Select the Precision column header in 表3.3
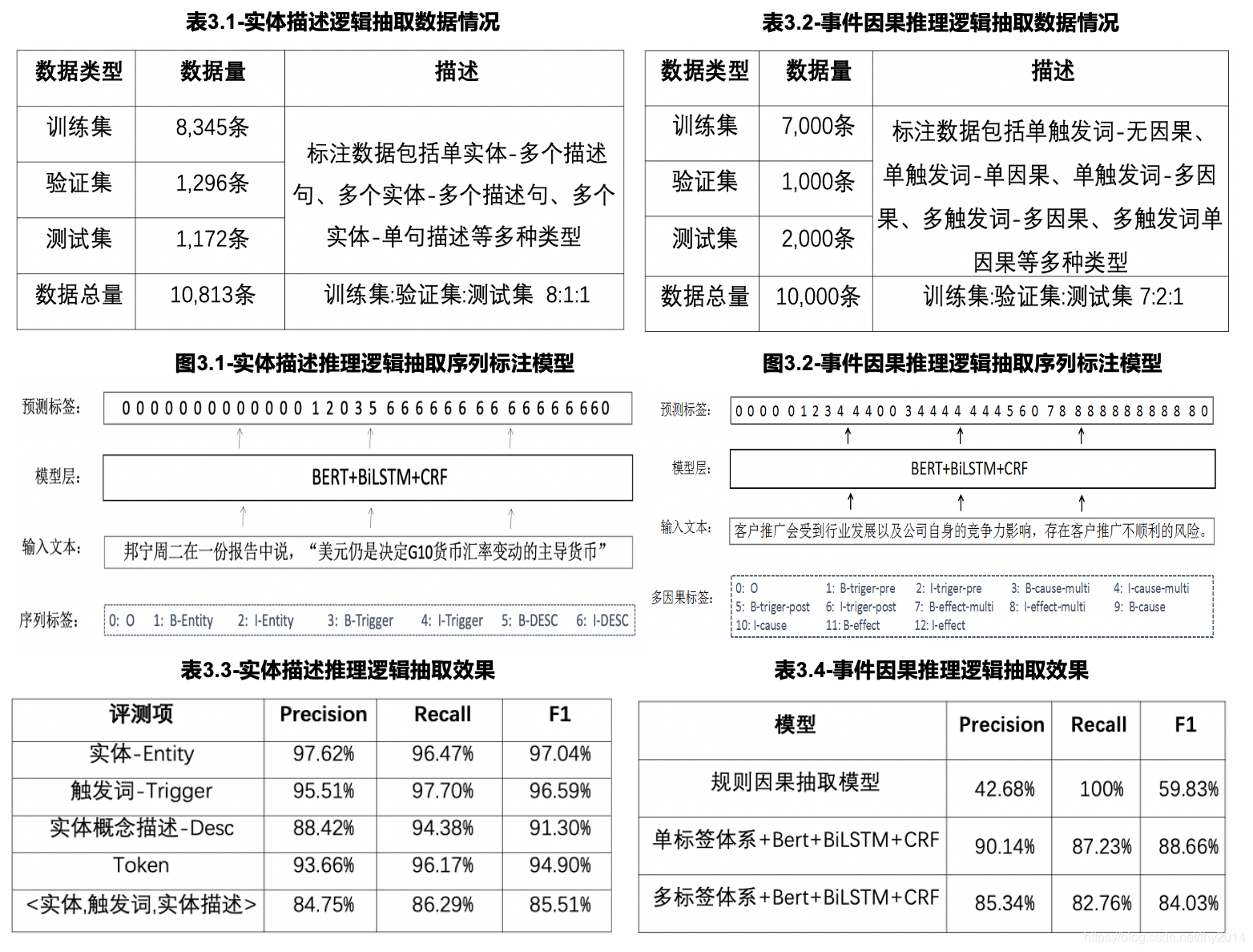1253x952 pixels. pos(320,713)
